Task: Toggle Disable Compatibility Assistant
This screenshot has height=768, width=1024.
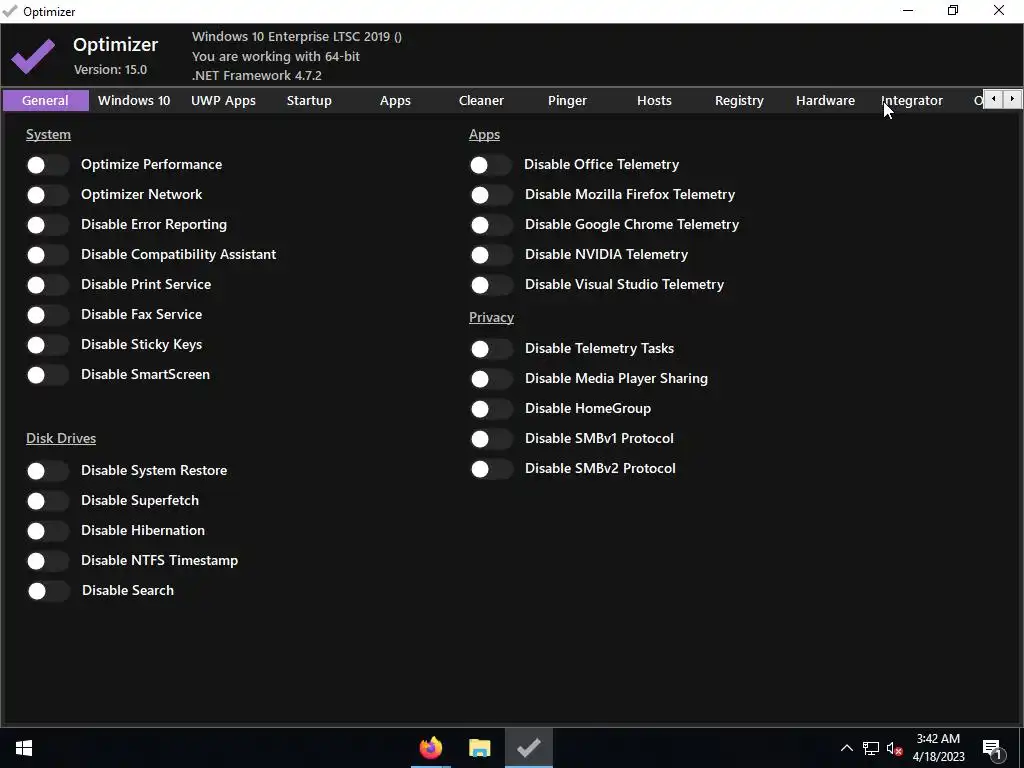Action: [48, 255]
